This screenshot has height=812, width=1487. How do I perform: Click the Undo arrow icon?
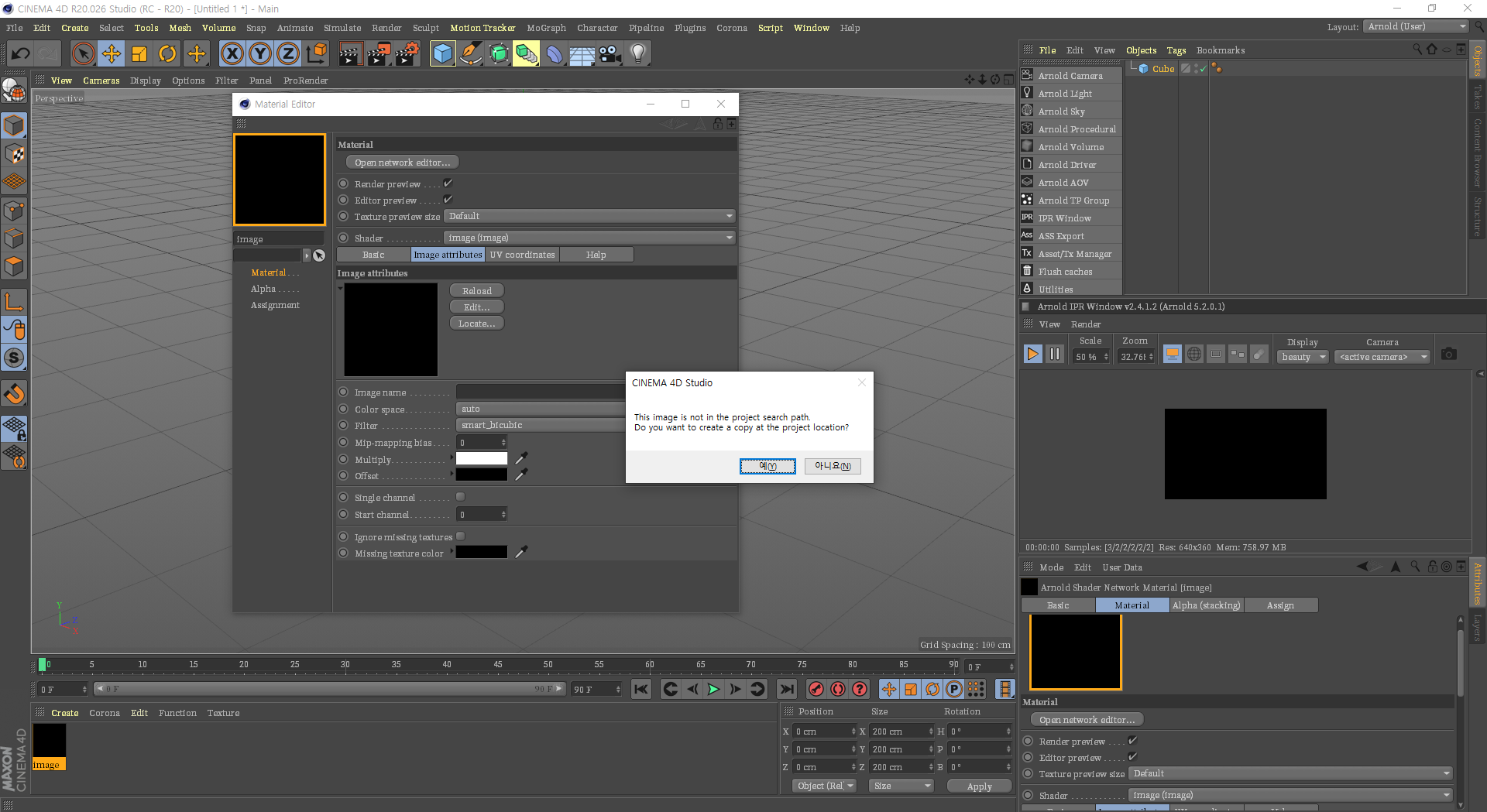click(21, 53)
